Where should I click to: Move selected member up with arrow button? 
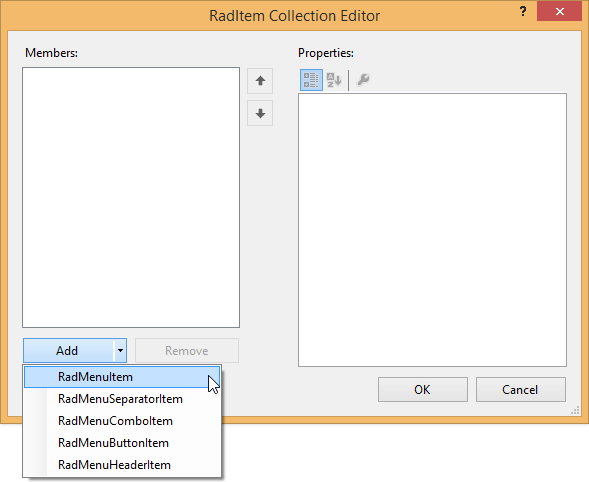260,81
